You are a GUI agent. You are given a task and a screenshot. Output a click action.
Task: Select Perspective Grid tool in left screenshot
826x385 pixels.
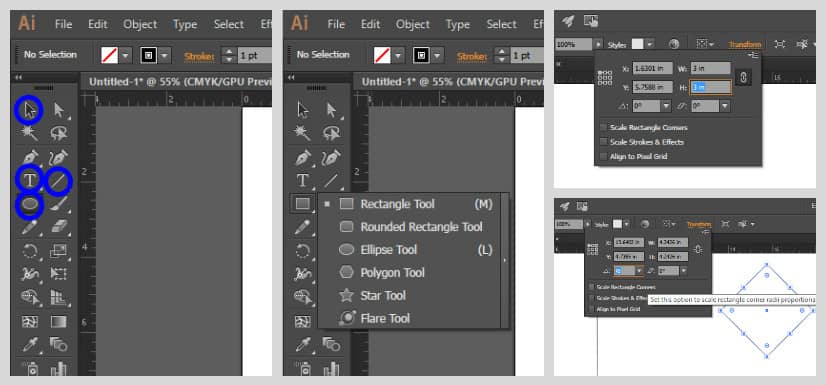tap(59, 298)
